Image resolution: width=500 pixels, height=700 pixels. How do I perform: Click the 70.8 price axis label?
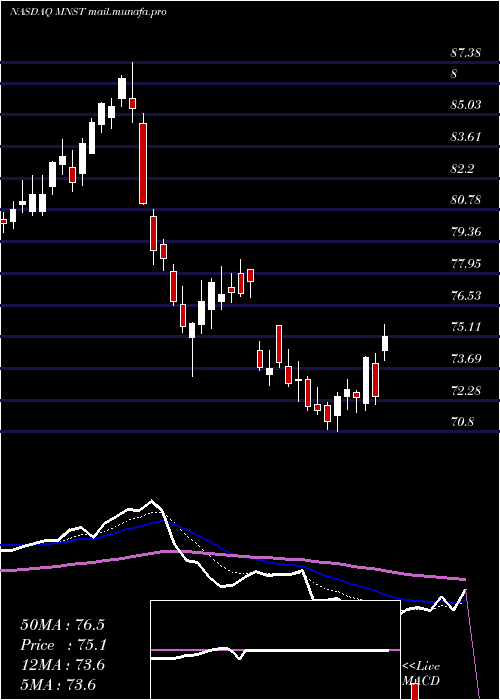462,422
